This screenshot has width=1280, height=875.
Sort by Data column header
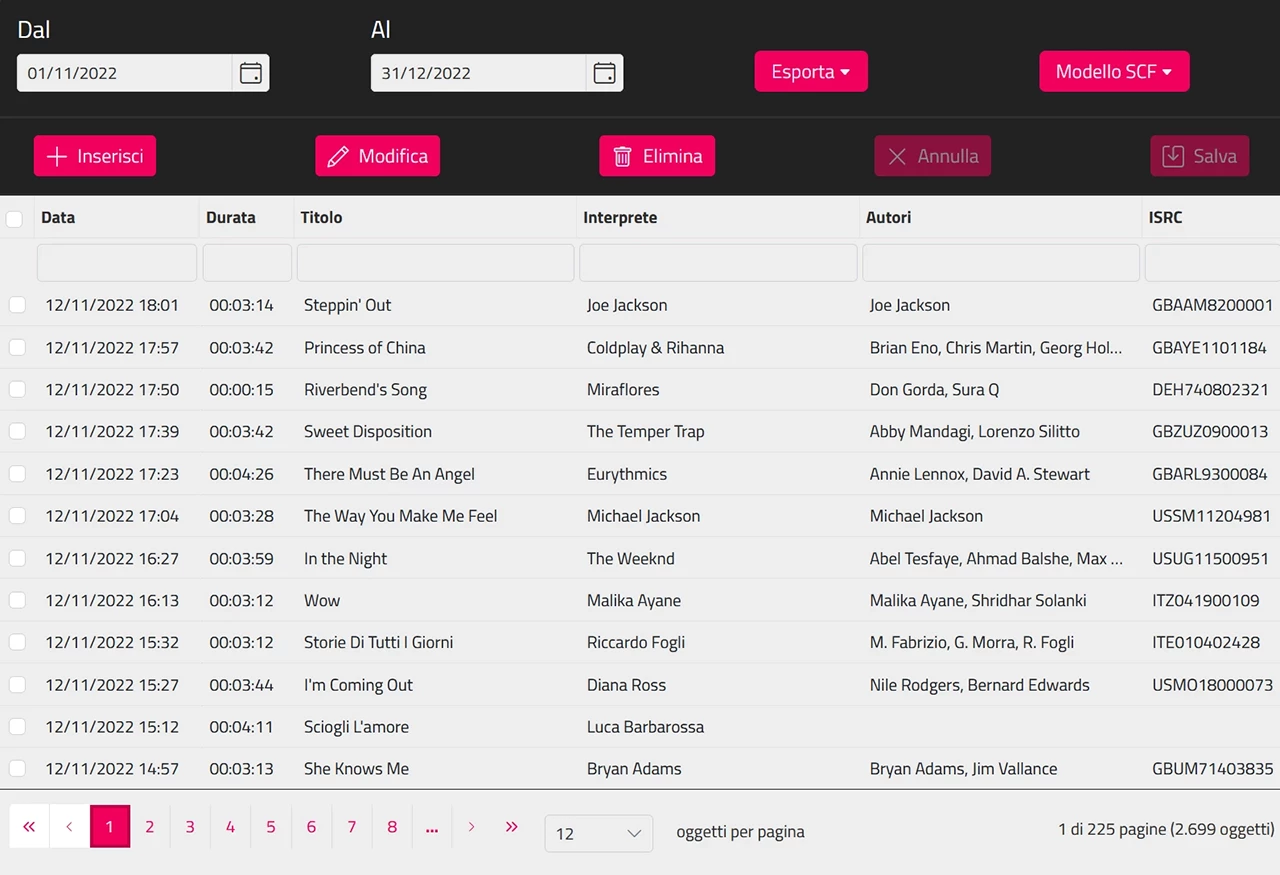(x=58, y=217)
